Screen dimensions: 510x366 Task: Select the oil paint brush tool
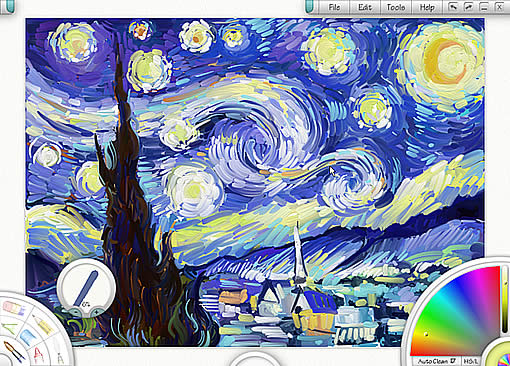(13, 352)
